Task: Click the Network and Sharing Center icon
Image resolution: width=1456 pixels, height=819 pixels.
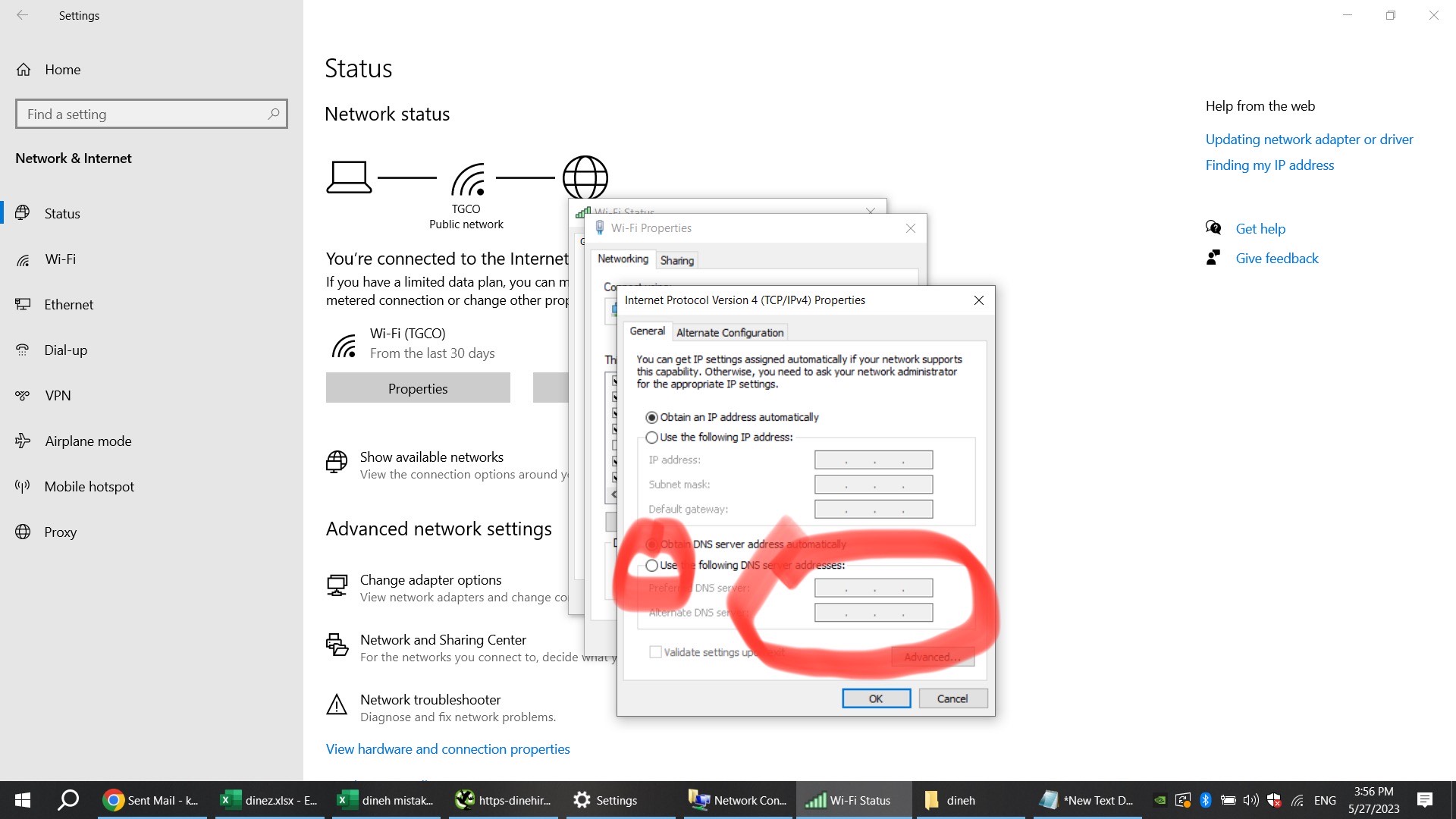Action: coord(337,644)
